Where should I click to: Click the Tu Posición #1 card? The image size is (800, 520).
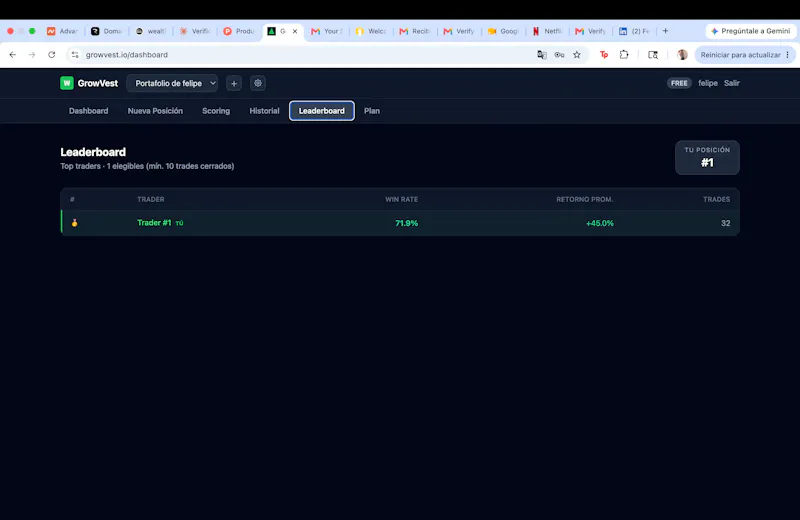point(707,158)
